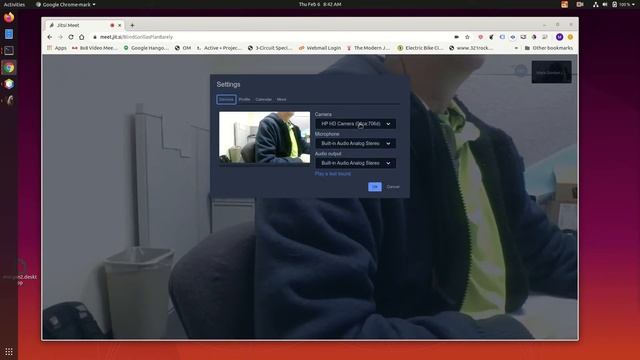Click the camera recording indicator in top bar
Viewport: 640px width, 360px height.
(x=580, y=4)
